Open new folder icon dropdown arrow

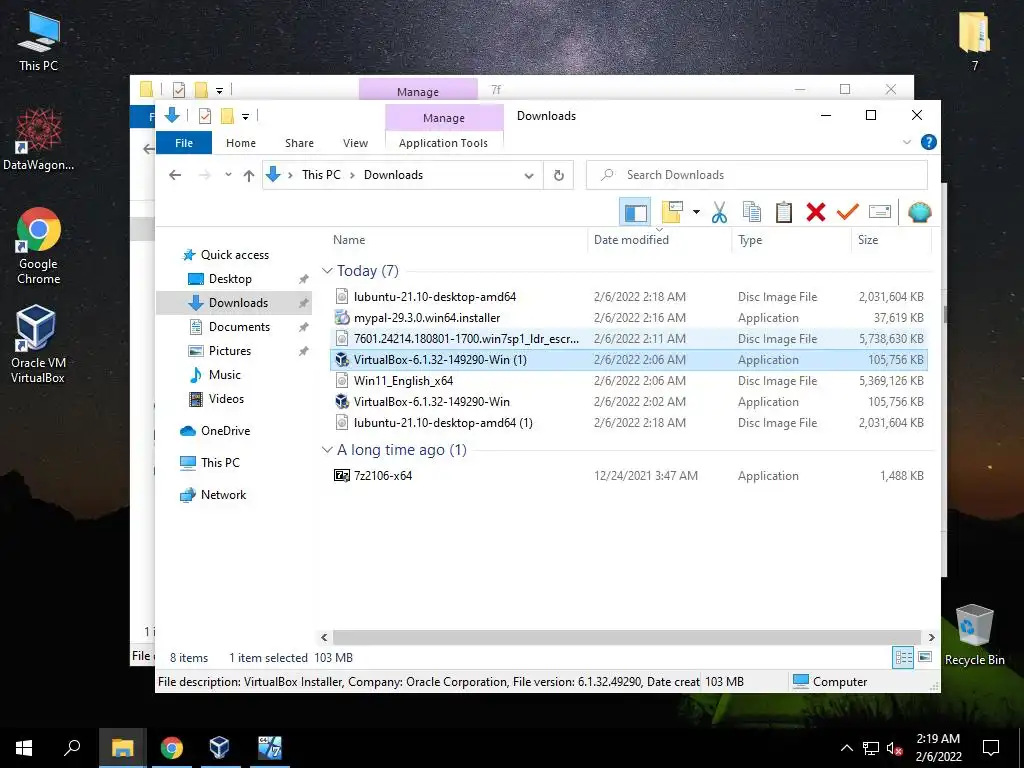(x=696, y=212)
